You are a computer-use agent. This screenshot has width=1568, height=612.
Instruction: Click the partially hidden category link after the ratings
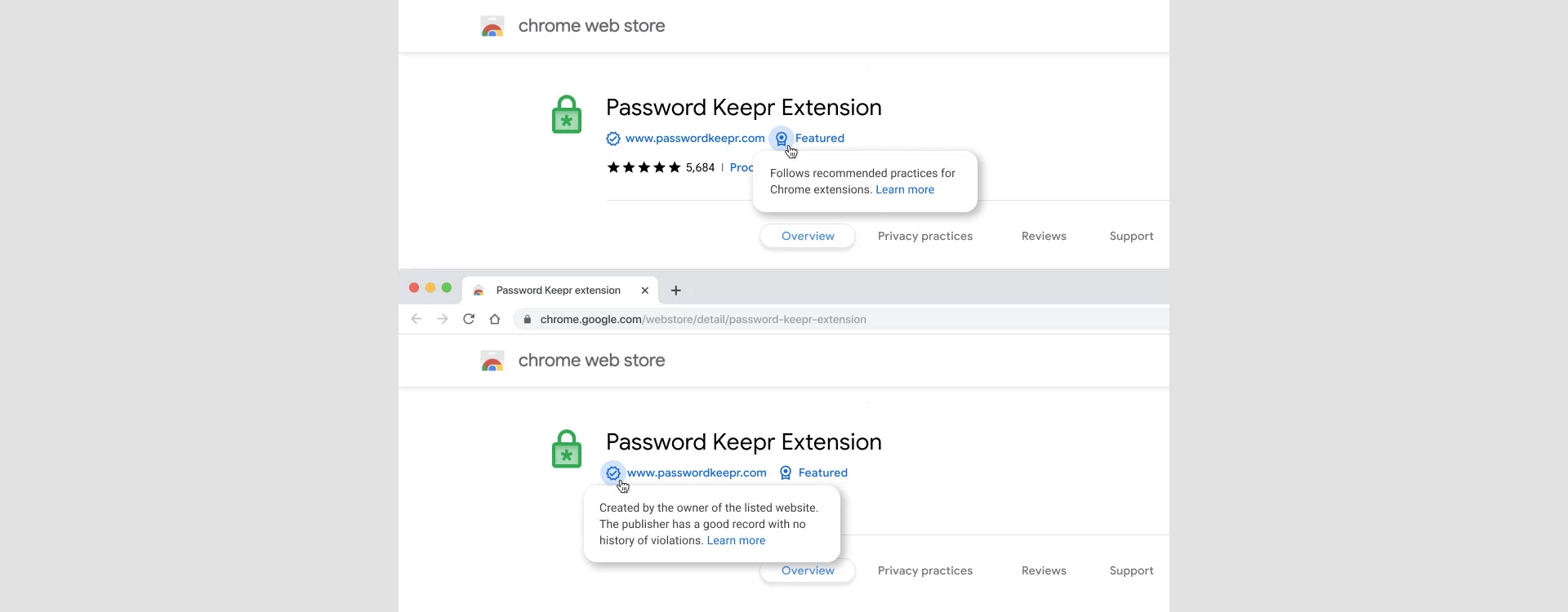(742, 167)
